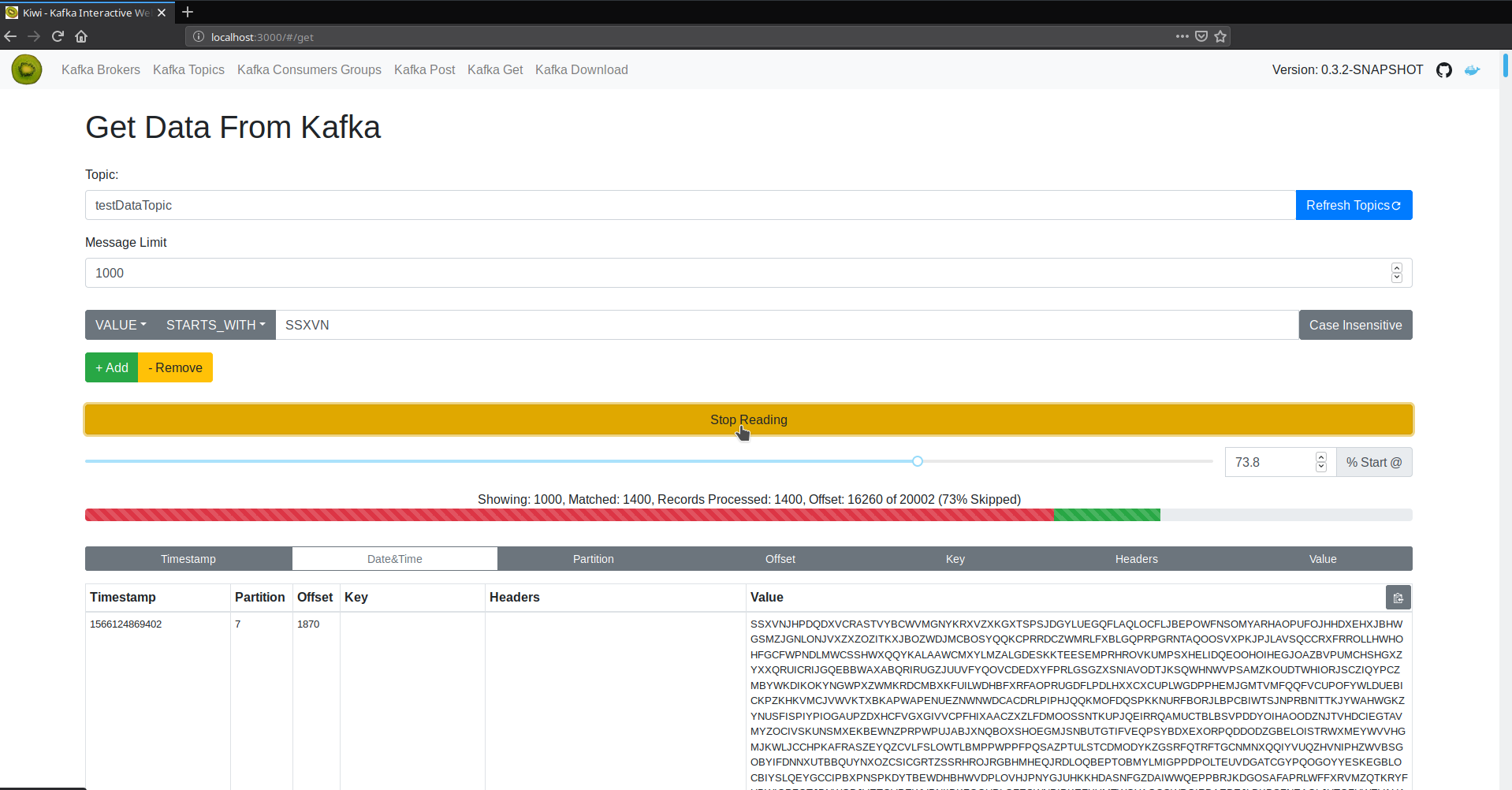Decrease start percentage with down arrow
This screenshot has width=1512, height=790.
1321,467
